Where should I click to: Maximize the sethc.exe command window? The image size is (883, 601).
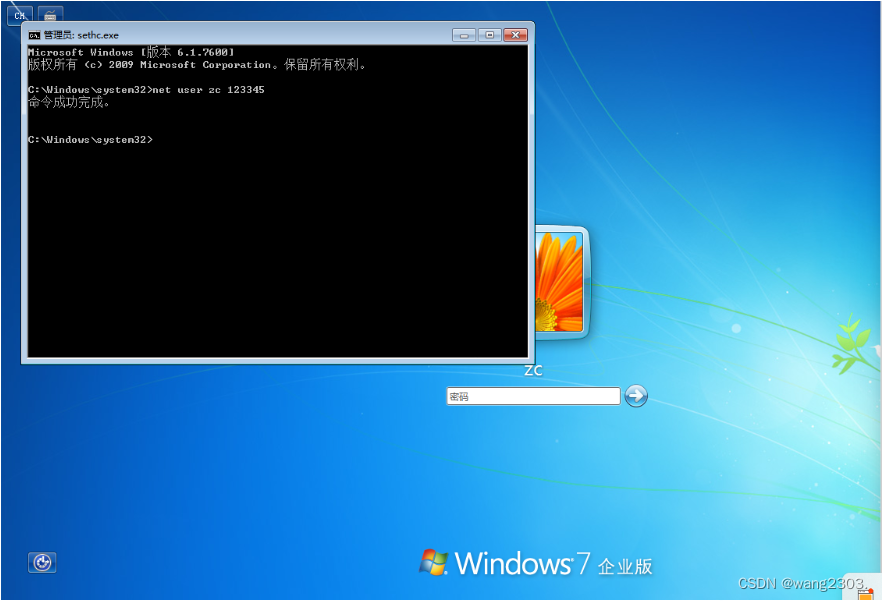489,35
